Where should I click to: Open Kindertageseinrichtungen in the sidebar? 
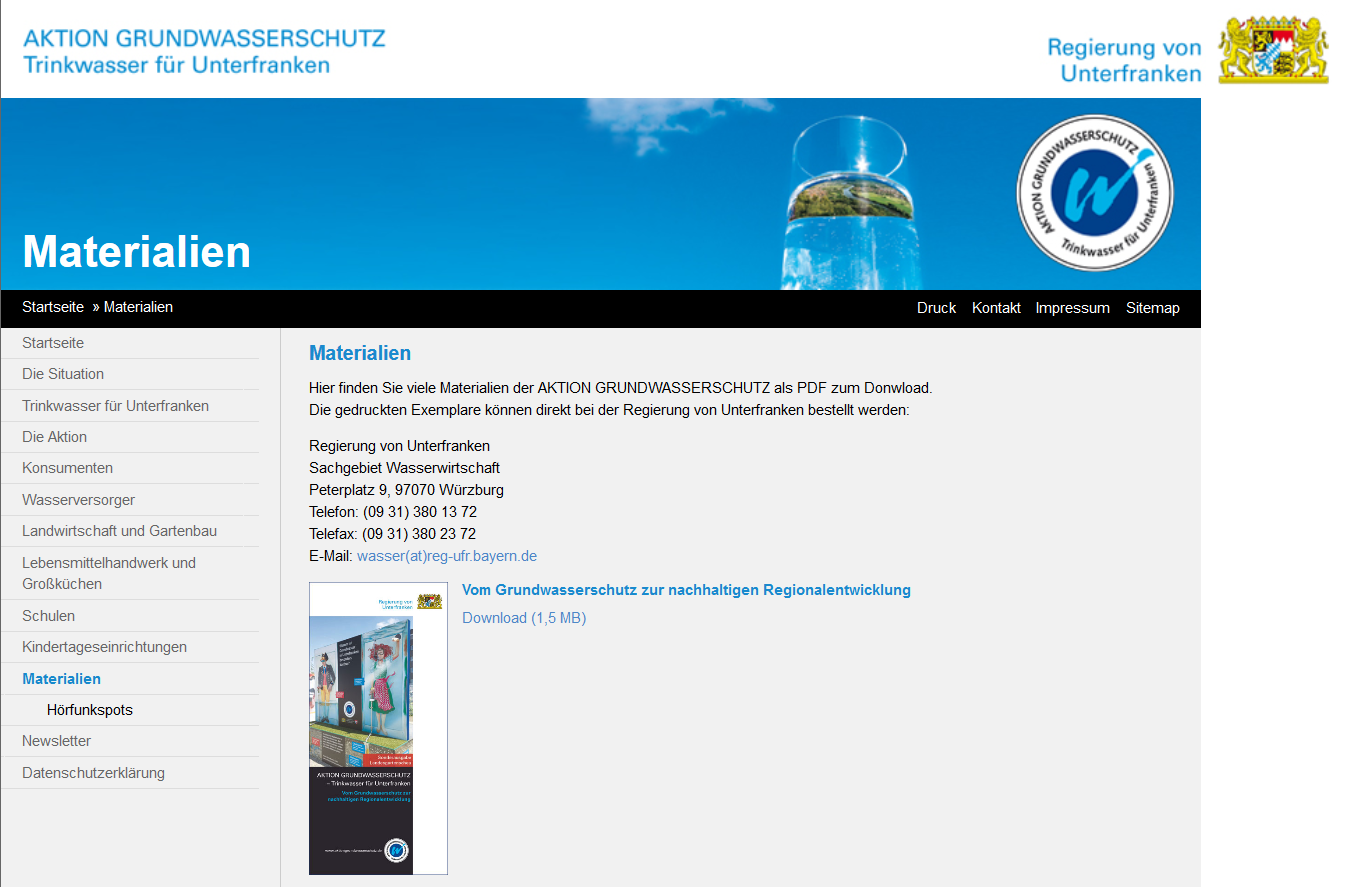tap(130, 647)
